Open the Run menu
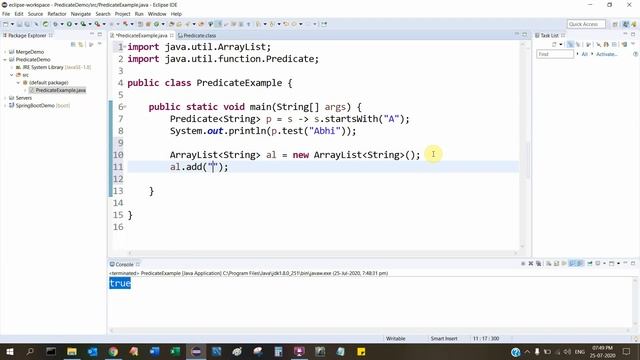This screenshot has width=640, height=360. click(139, 14)
